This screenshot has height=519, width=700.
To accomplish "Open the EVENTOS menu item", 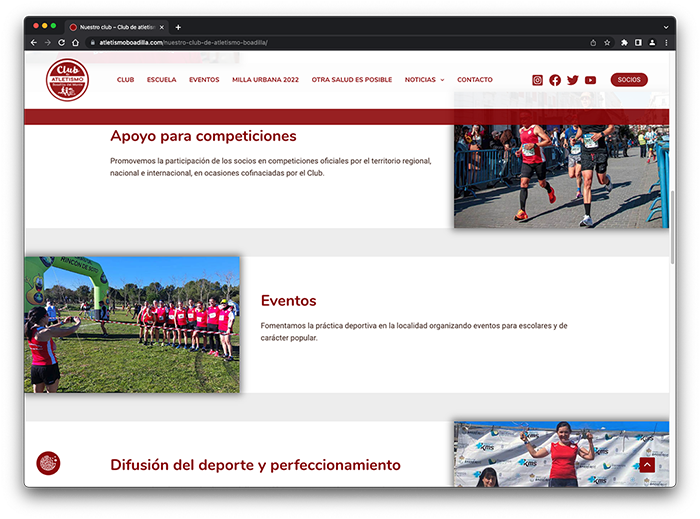I will click(204, 79).
